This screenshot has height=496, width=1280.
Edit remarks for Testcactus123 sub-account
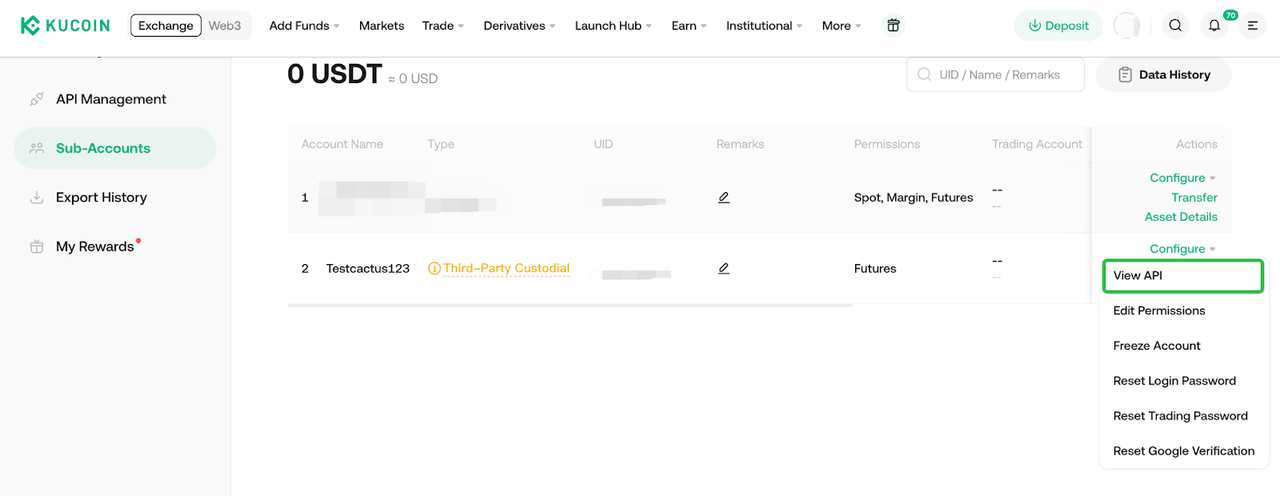coord(724,268)
